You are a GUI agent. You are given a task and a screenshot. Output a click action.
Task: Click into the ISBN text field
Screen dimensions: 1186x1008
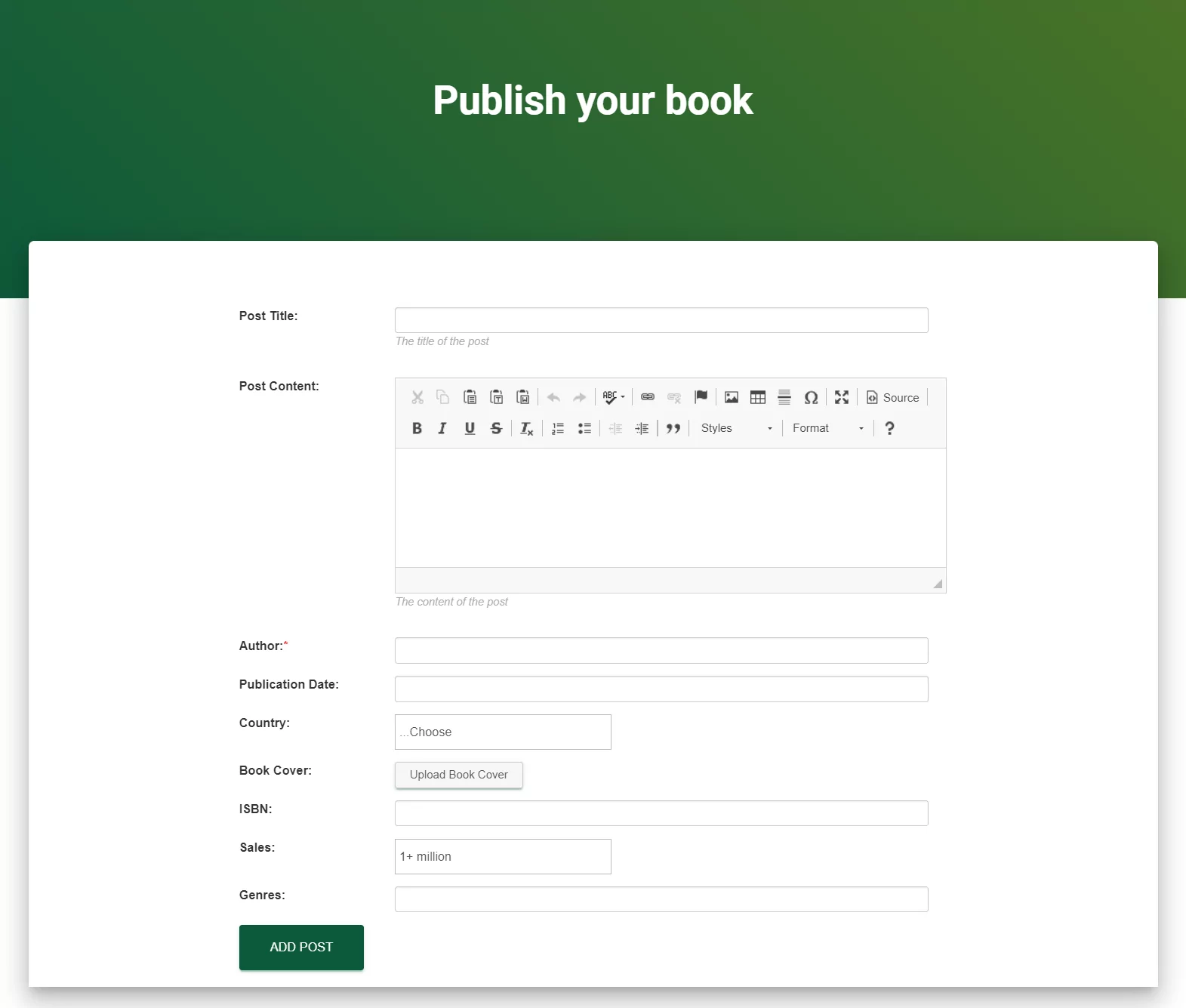point(661,813)
